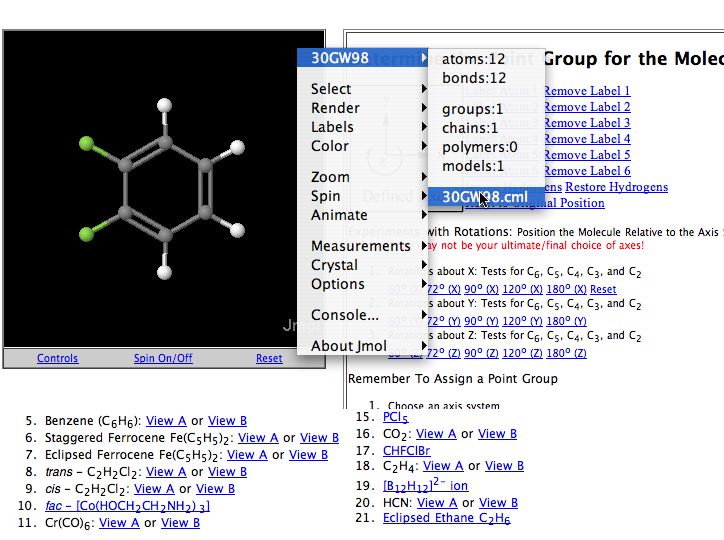Screen dimensions: 724x540
Task: Select the 30GW98.cml submenu item
Action: point(487,197)
